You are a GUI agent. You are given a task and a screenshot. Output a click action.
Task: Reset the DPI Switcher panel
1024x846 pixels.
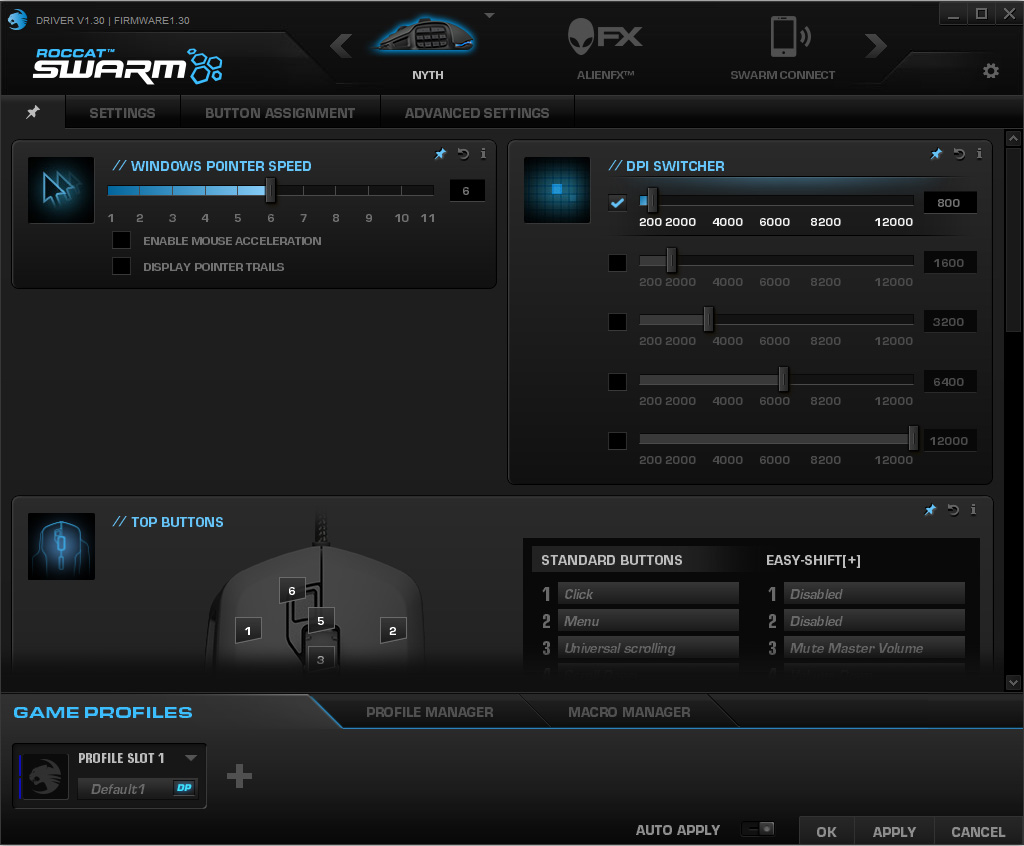(x=959, y=154)
